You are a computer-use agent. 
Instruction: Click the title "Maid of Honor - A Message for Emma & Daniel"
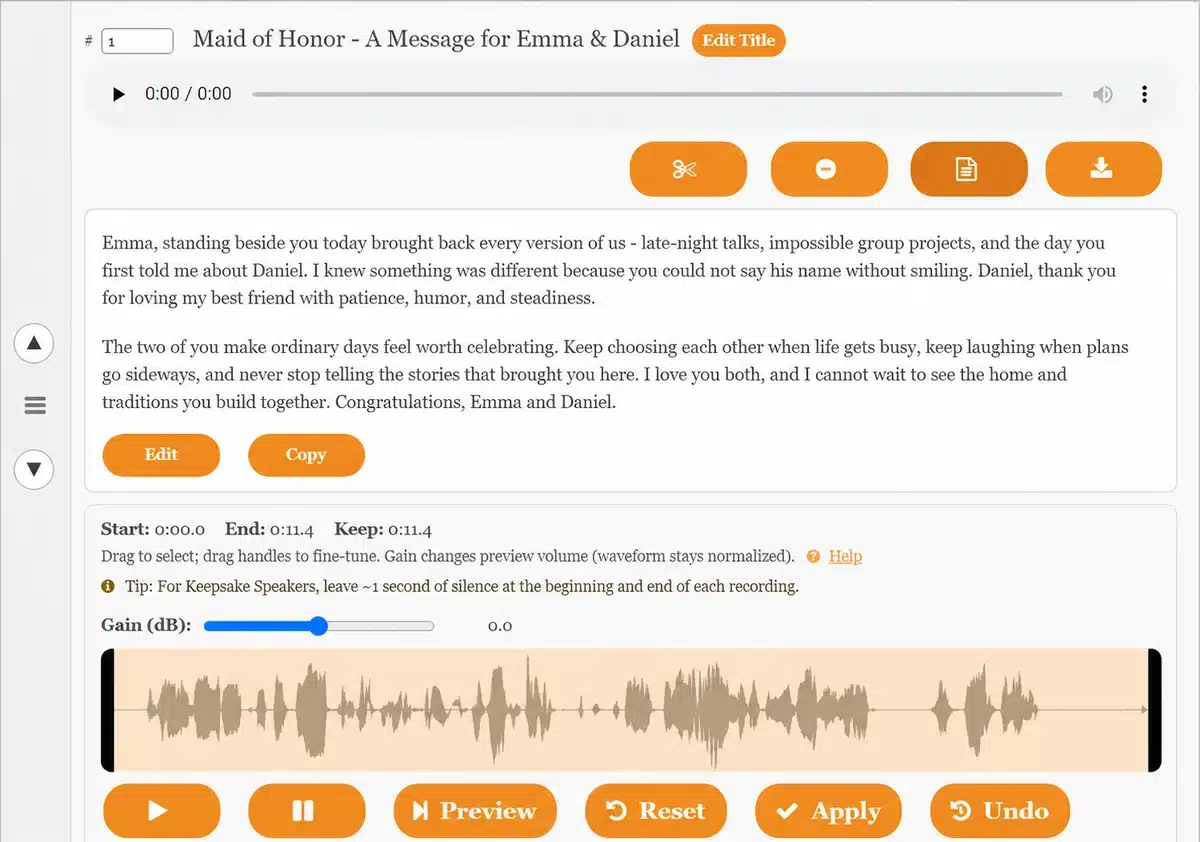[x=436, y=40]
